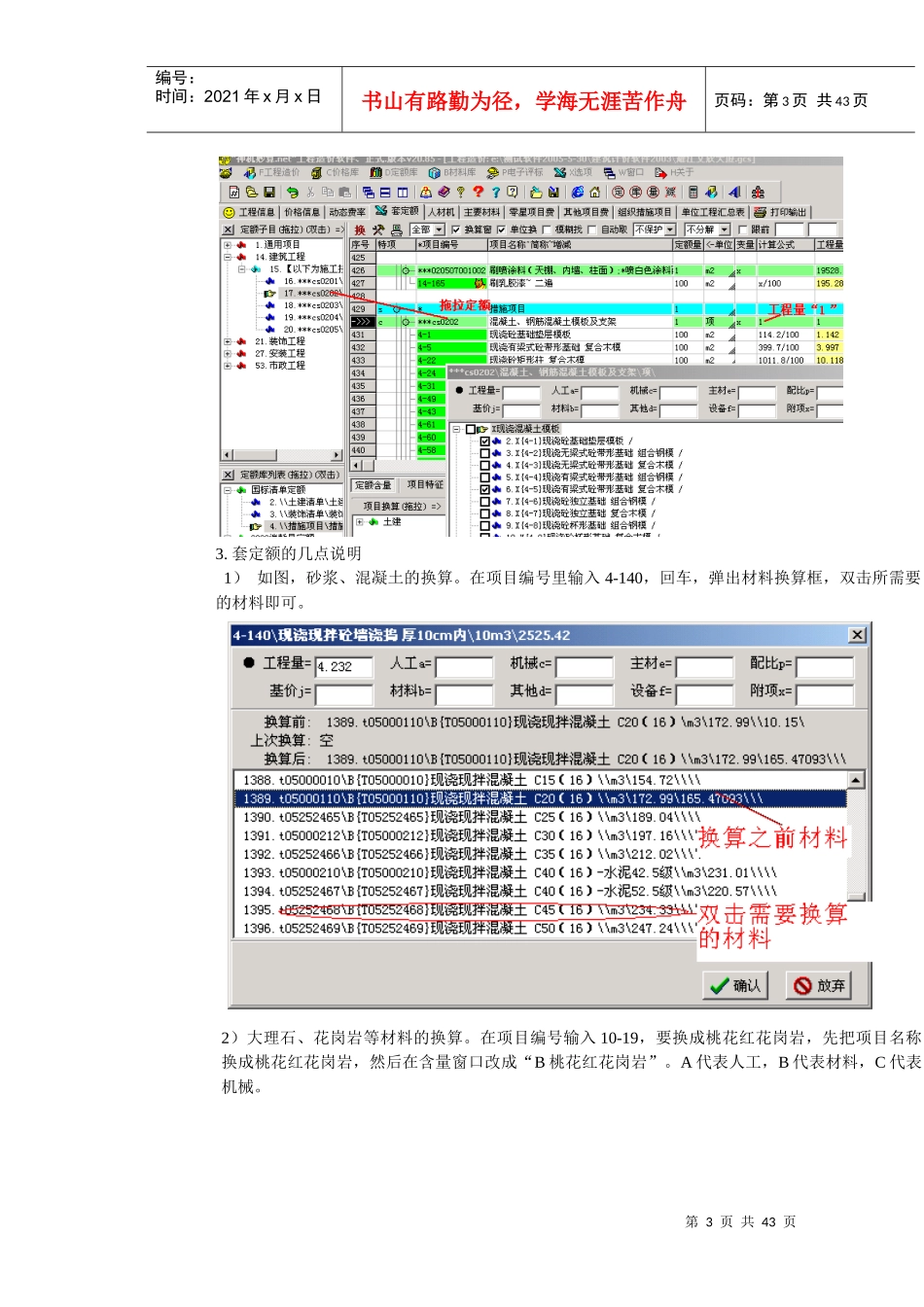Click the home icon in toolbar
The width and height of the screenshot is (924, 1307).
point(594,193)
